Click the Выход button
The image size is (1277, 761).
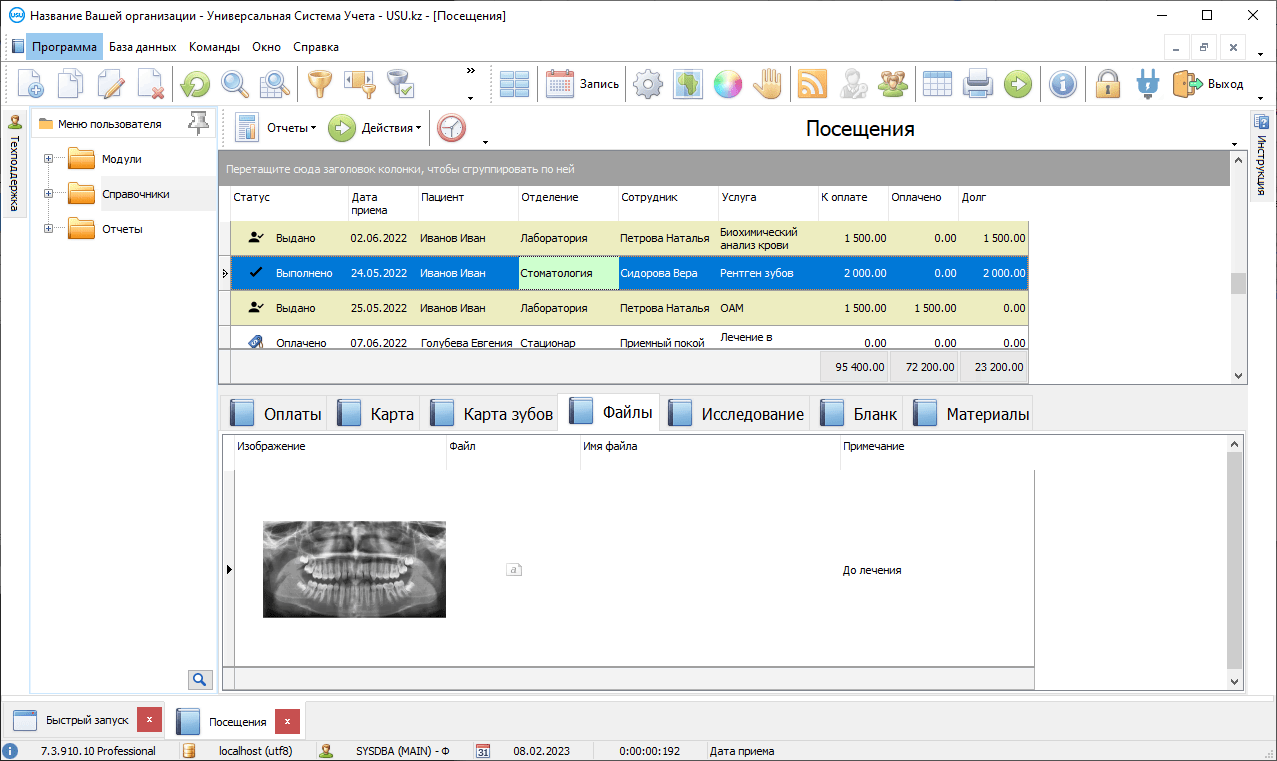click(x=1208, y=84)
